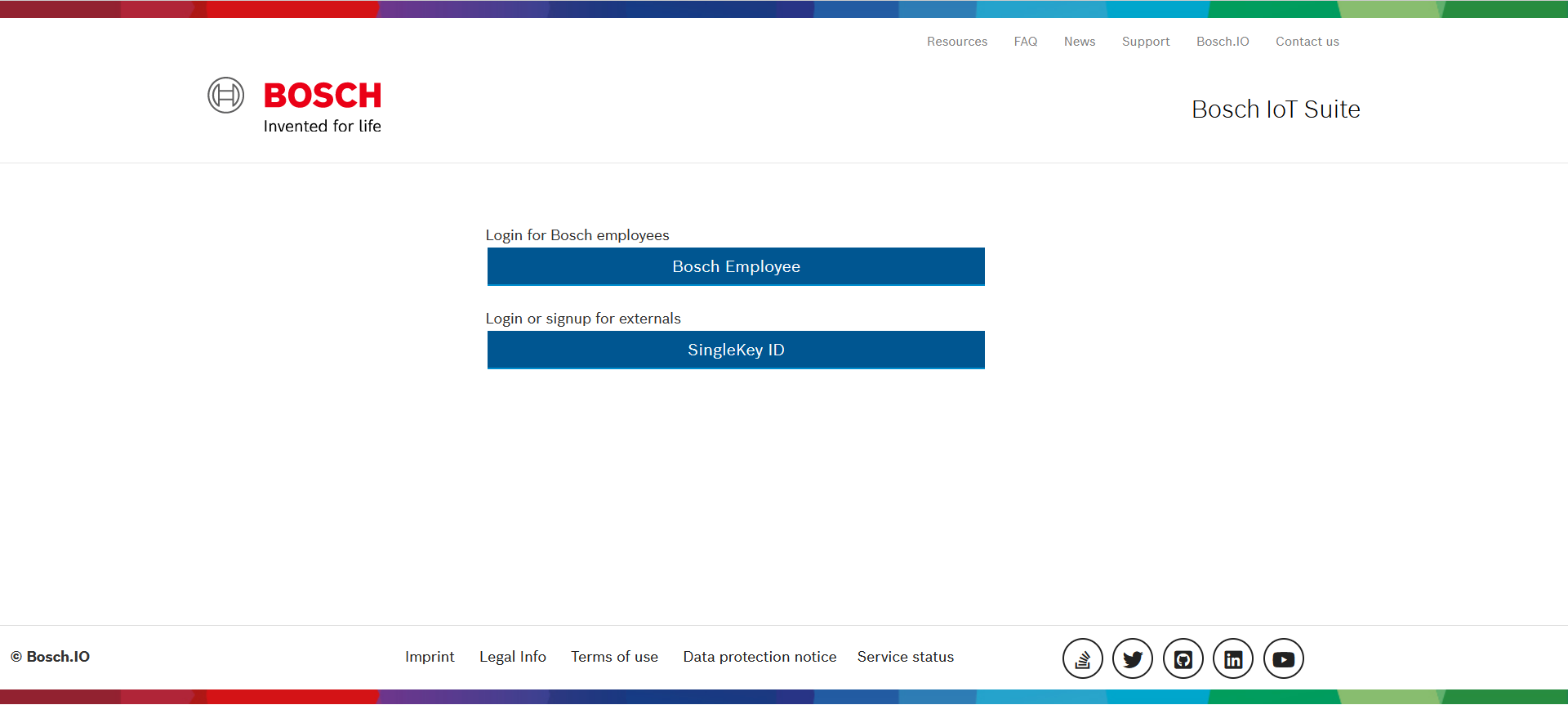Click the Bosch logo in the header

coord(295,105)
